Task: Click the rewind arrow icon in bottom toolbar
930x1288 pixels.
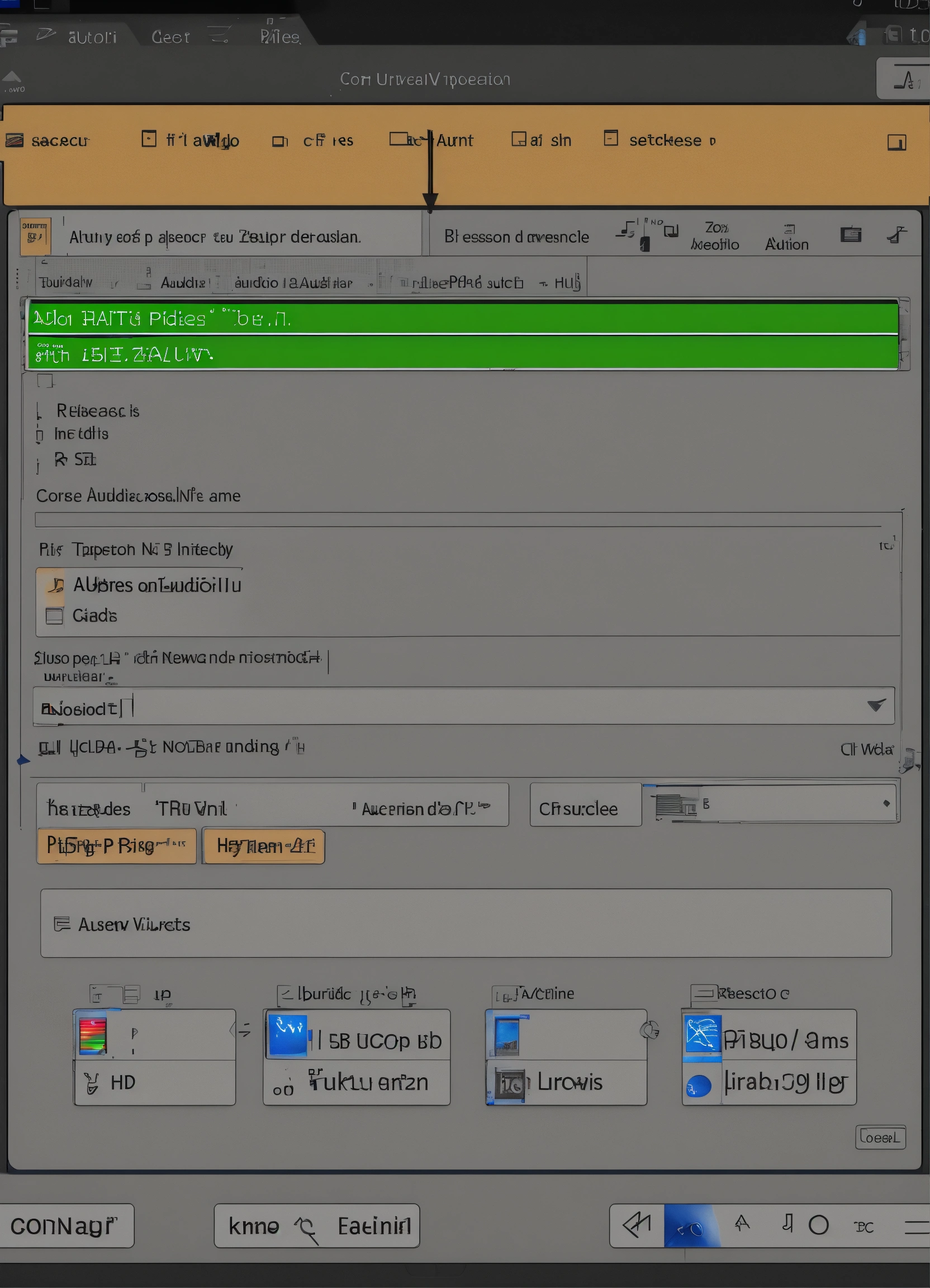Action: coord(637,1225)
